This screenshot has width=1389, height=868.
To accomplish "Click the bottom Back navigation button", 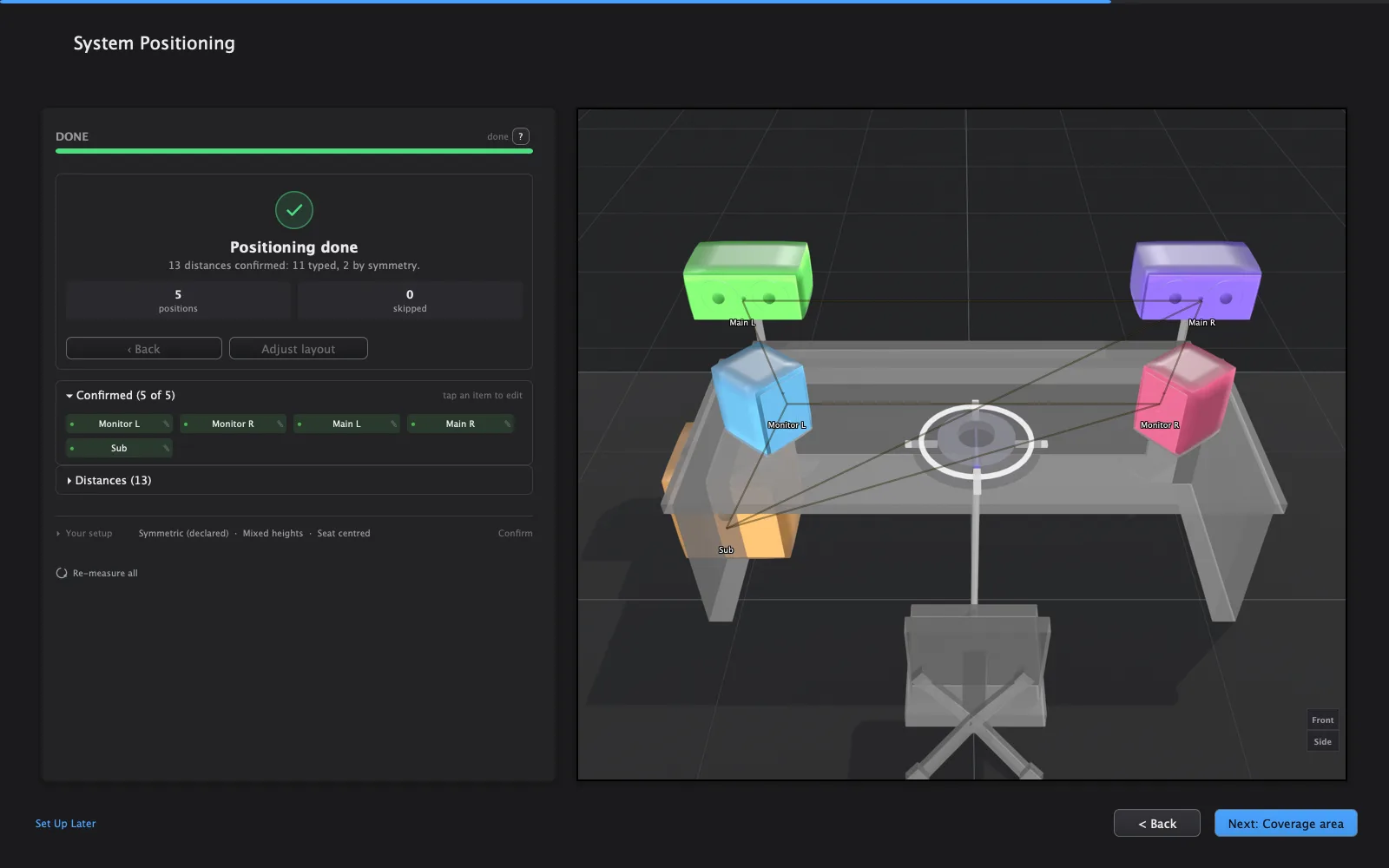I will tap(1157, 823).
